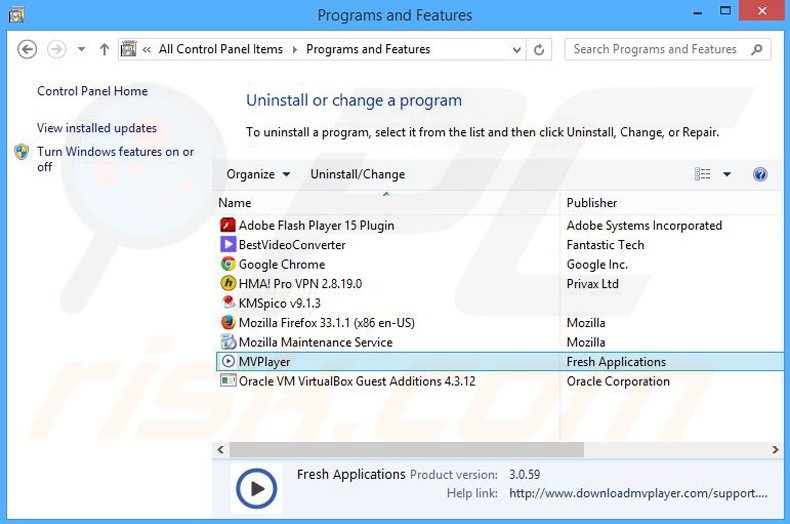This screenshot has height=524, width=790.
Task: Click Fantastic Tech publisher cell
Action: click(605, 245)
